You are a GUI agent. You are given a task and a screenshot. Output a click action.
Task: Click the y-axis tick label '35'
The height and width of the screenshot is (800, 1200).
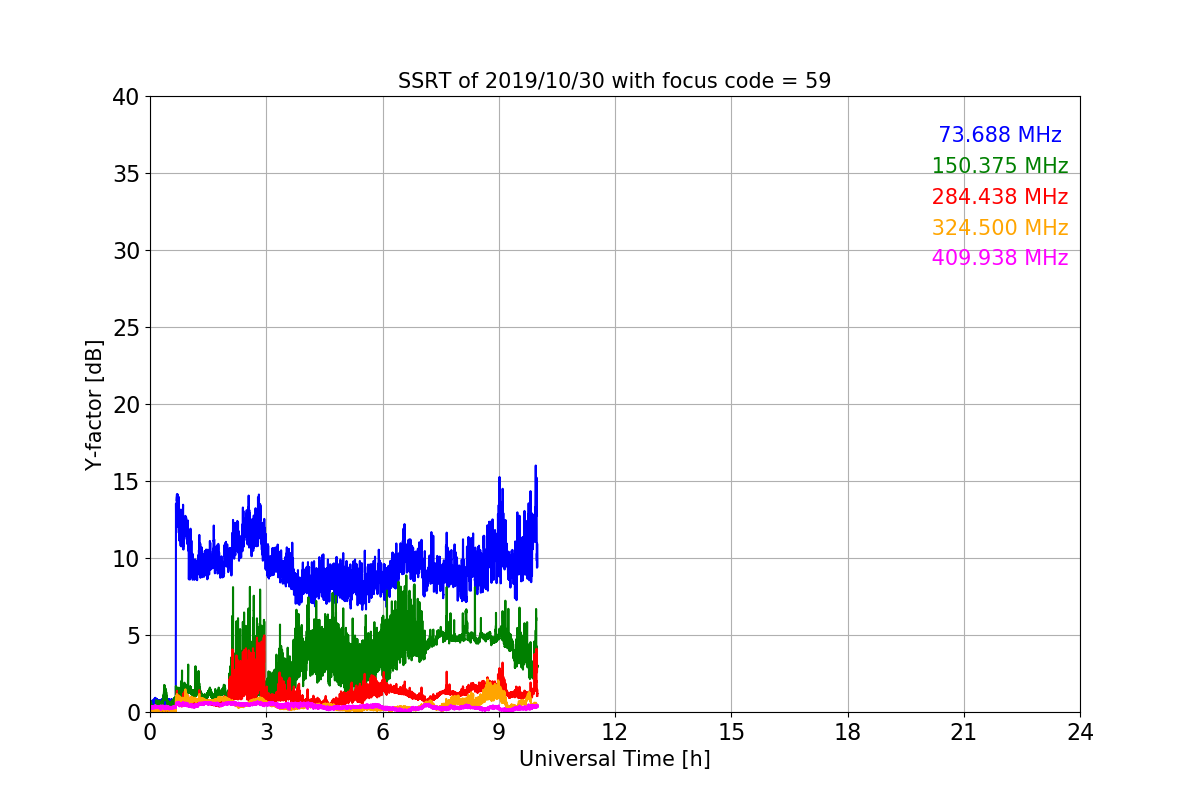click(126, 174)
